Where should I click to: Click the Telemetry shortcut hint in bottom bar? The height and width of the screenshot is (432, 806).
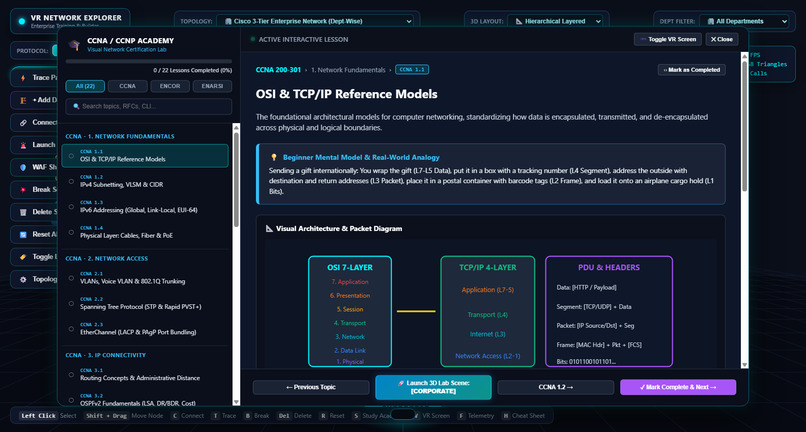pos(475,416)
